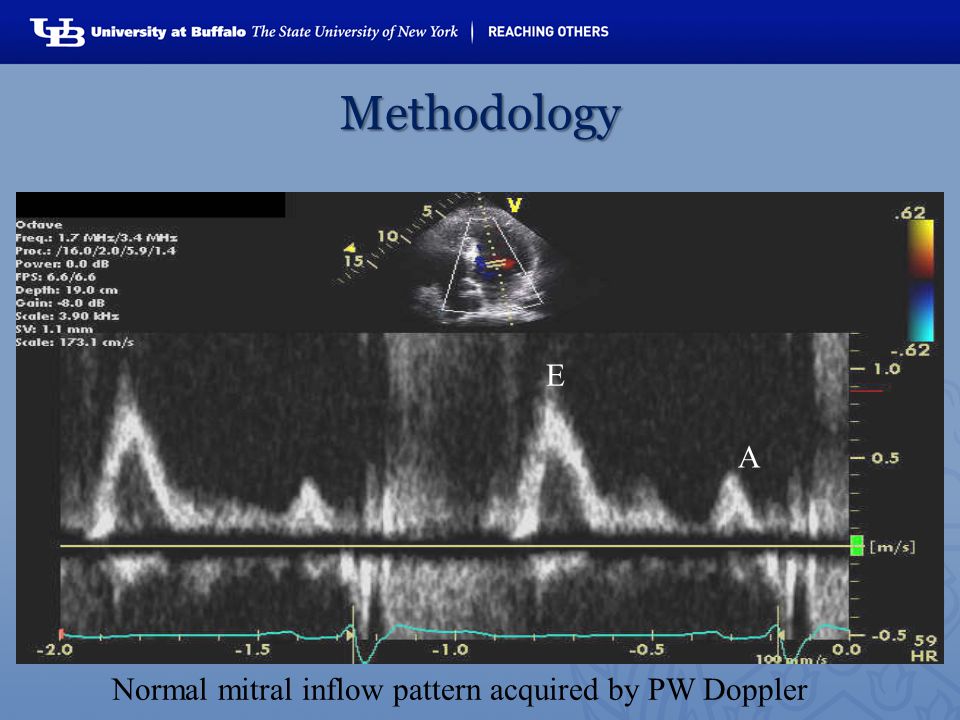The width and height of the screenshot is (960, 720).
Task: Click the '-1.5' time axis label
Action: click(x=252, y=649)
